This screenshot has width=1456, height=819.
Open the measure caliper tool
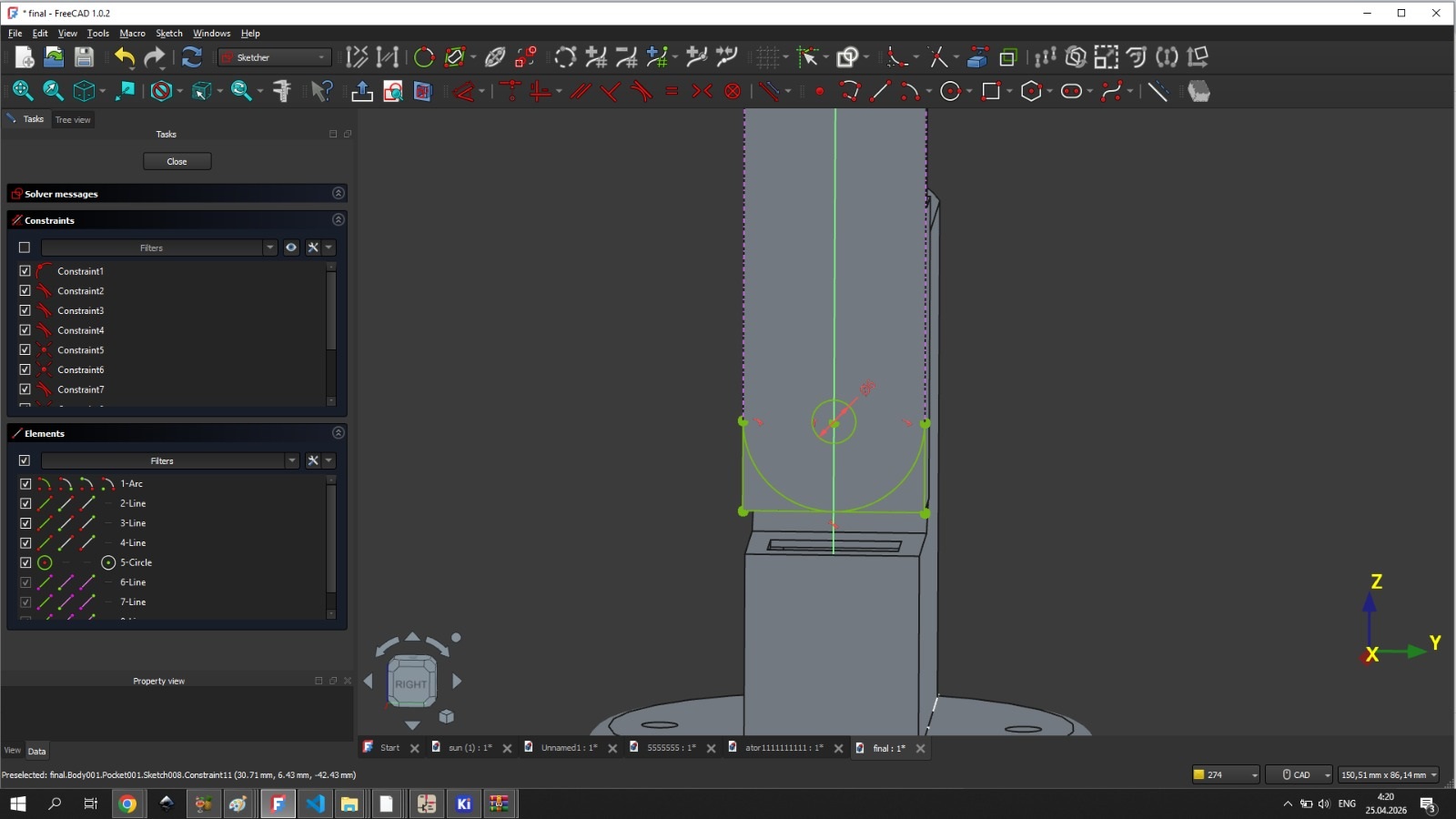[282, 91]
